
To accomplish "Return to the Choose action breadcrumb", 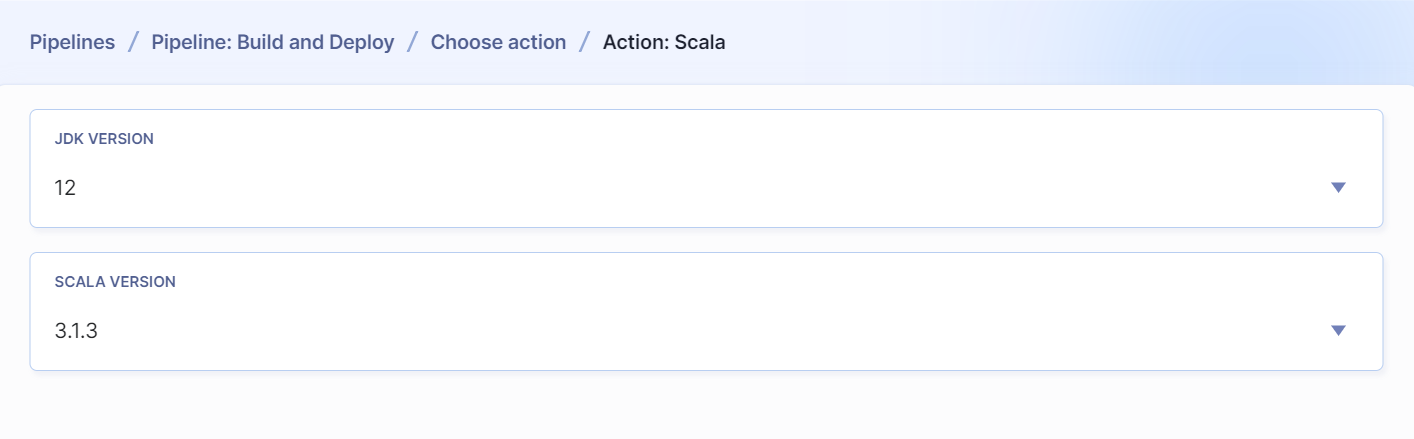I will (498, 42).
